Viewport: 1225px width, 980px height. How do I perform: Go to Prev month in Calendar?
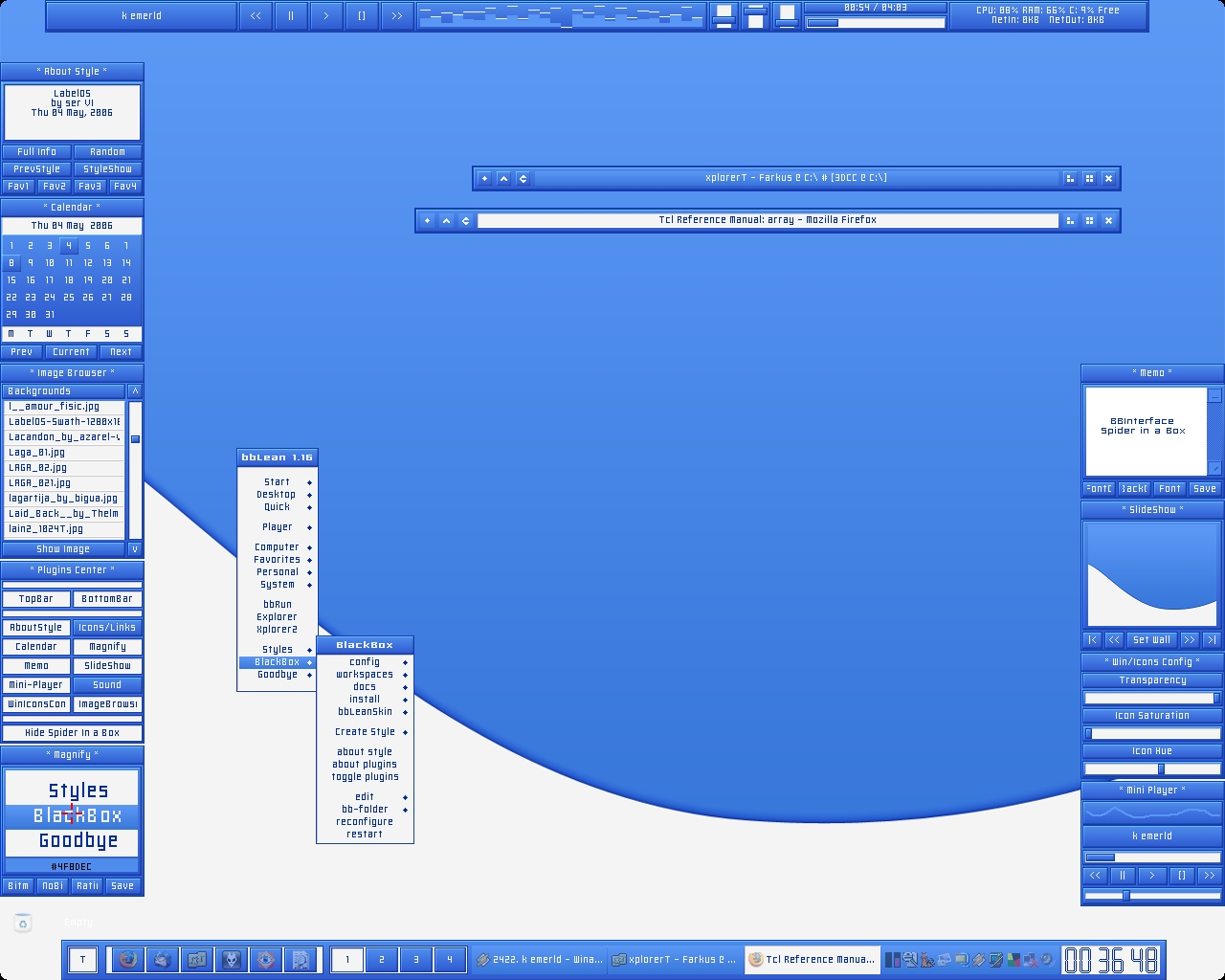[22, 352]
